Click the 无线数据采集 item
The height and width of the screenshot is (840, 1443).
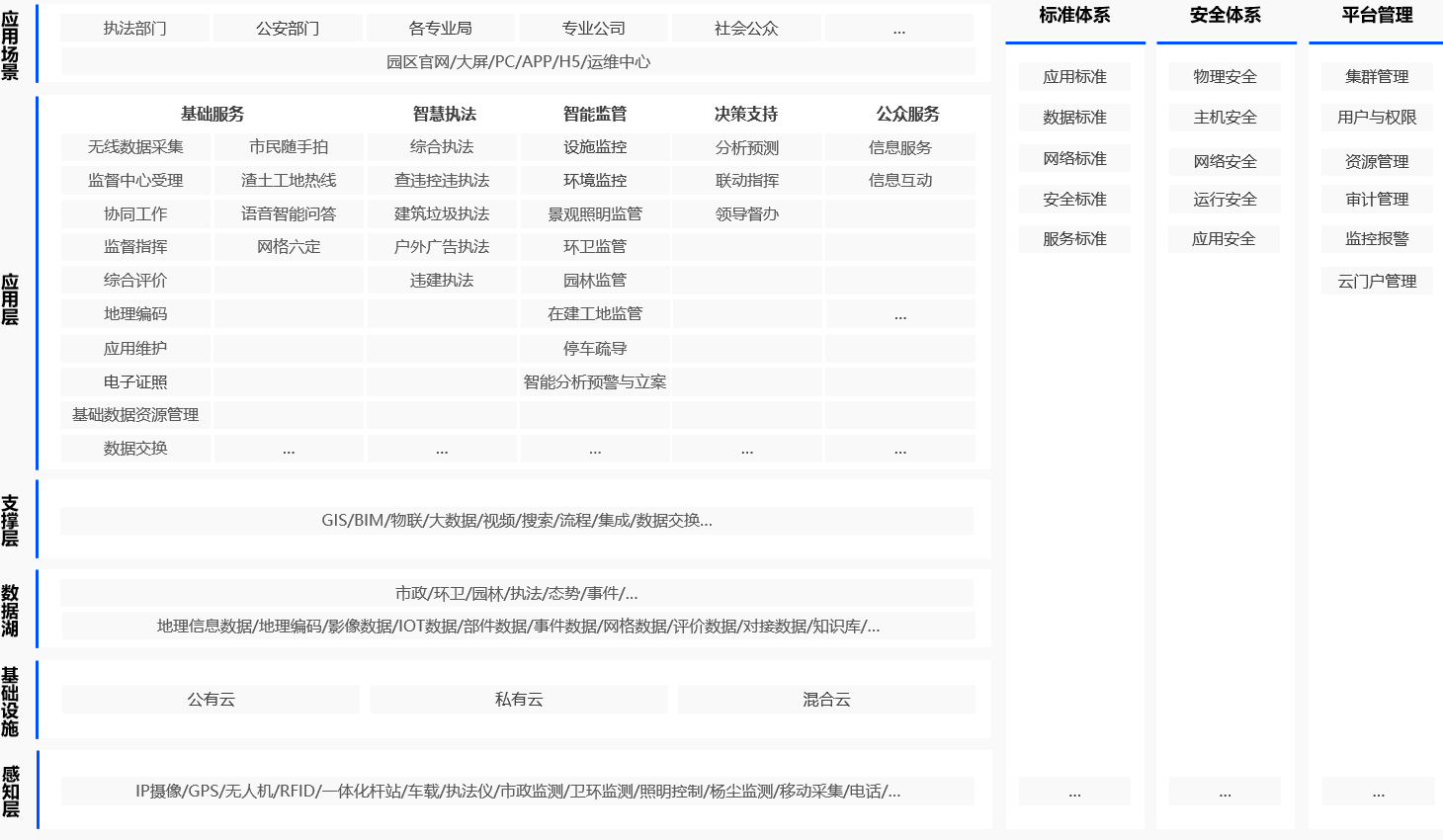pyautogui.click(x=135, y=147)
